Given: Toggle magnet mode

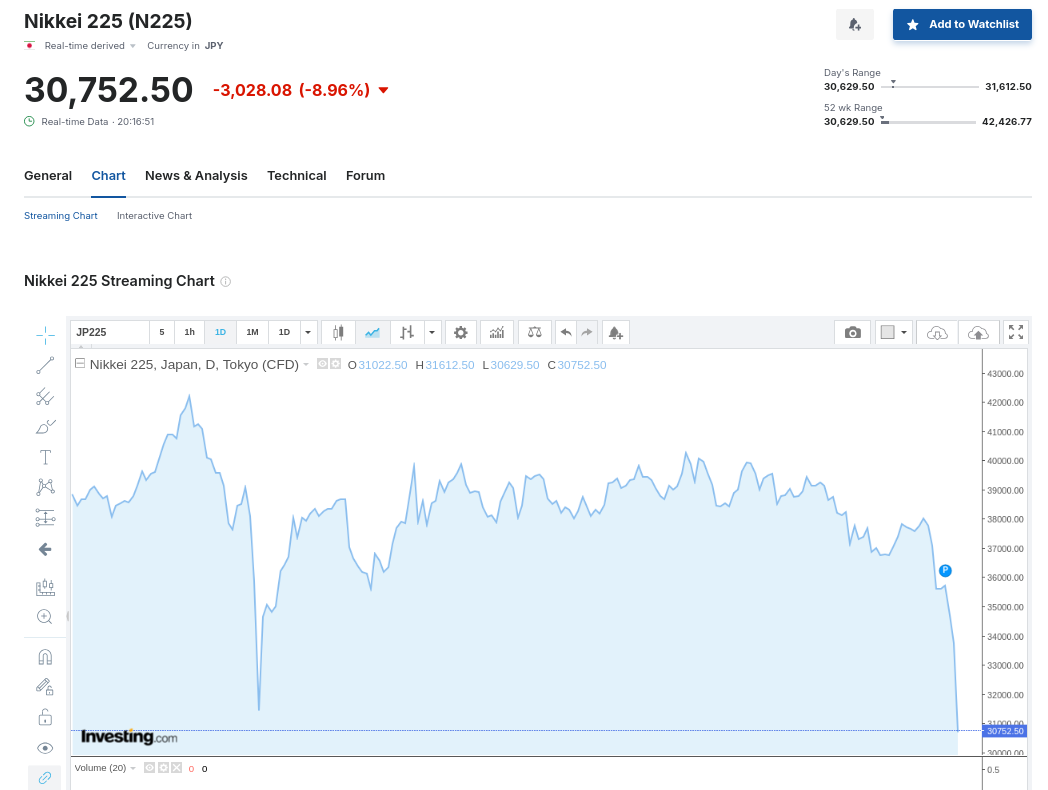Looking at the screenshot, I should click(x=45, y=657).
